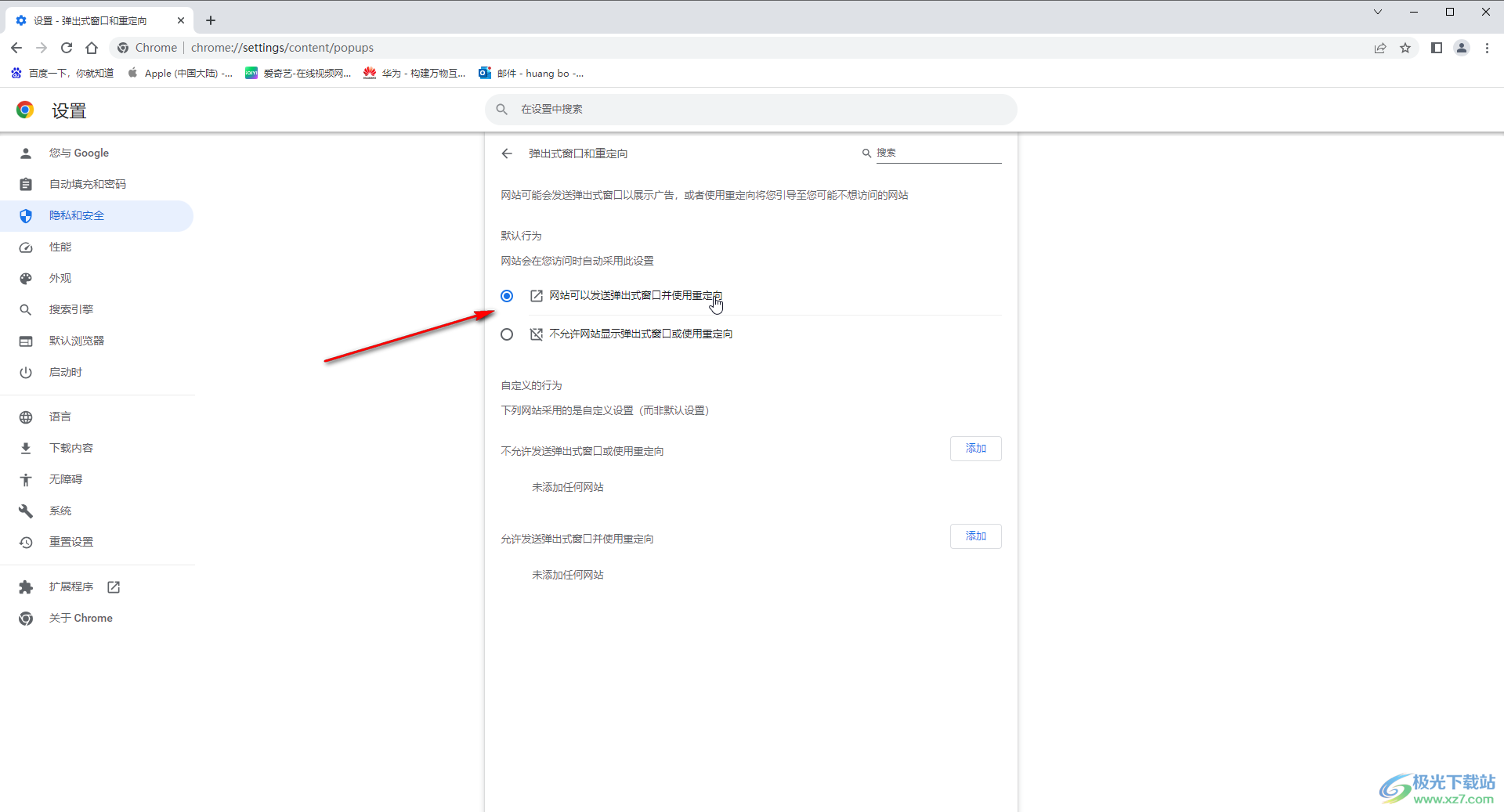Open 语言 settings section
This screenshot has width=1504, height=812.
(x=97, y=417)
